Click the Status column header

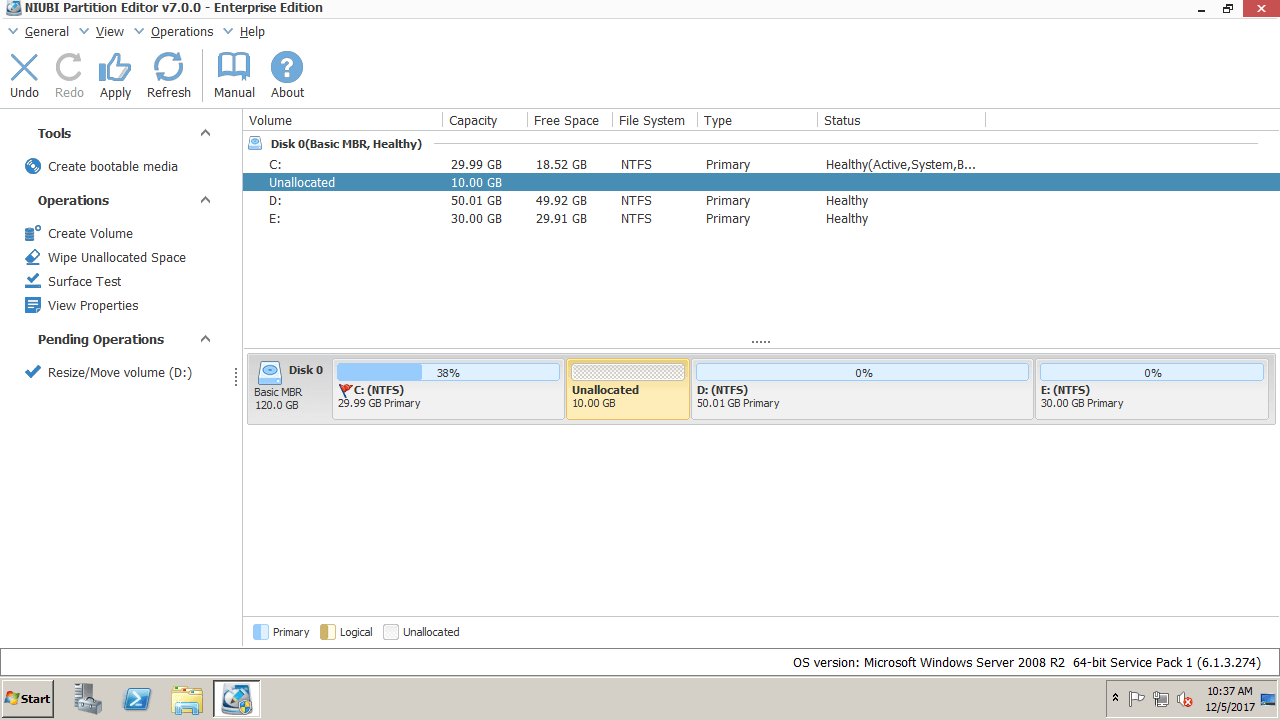click(x=901, y=120)
